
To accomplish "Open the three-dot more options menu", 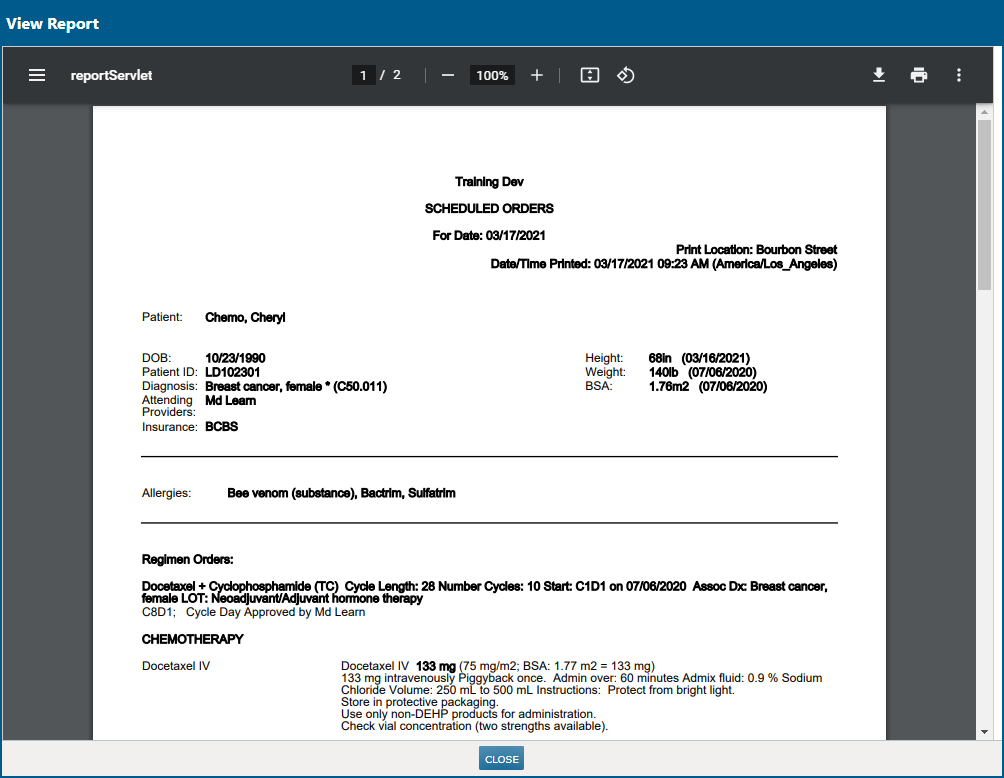I will click(958, 74).
